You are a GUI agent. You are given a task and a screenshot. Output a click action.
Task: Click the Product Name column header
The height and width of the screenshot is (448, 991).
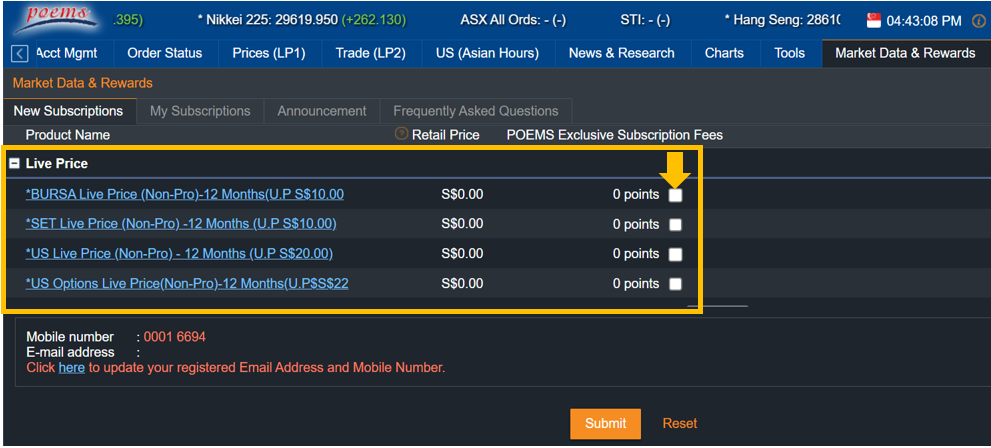click(68, 135)
